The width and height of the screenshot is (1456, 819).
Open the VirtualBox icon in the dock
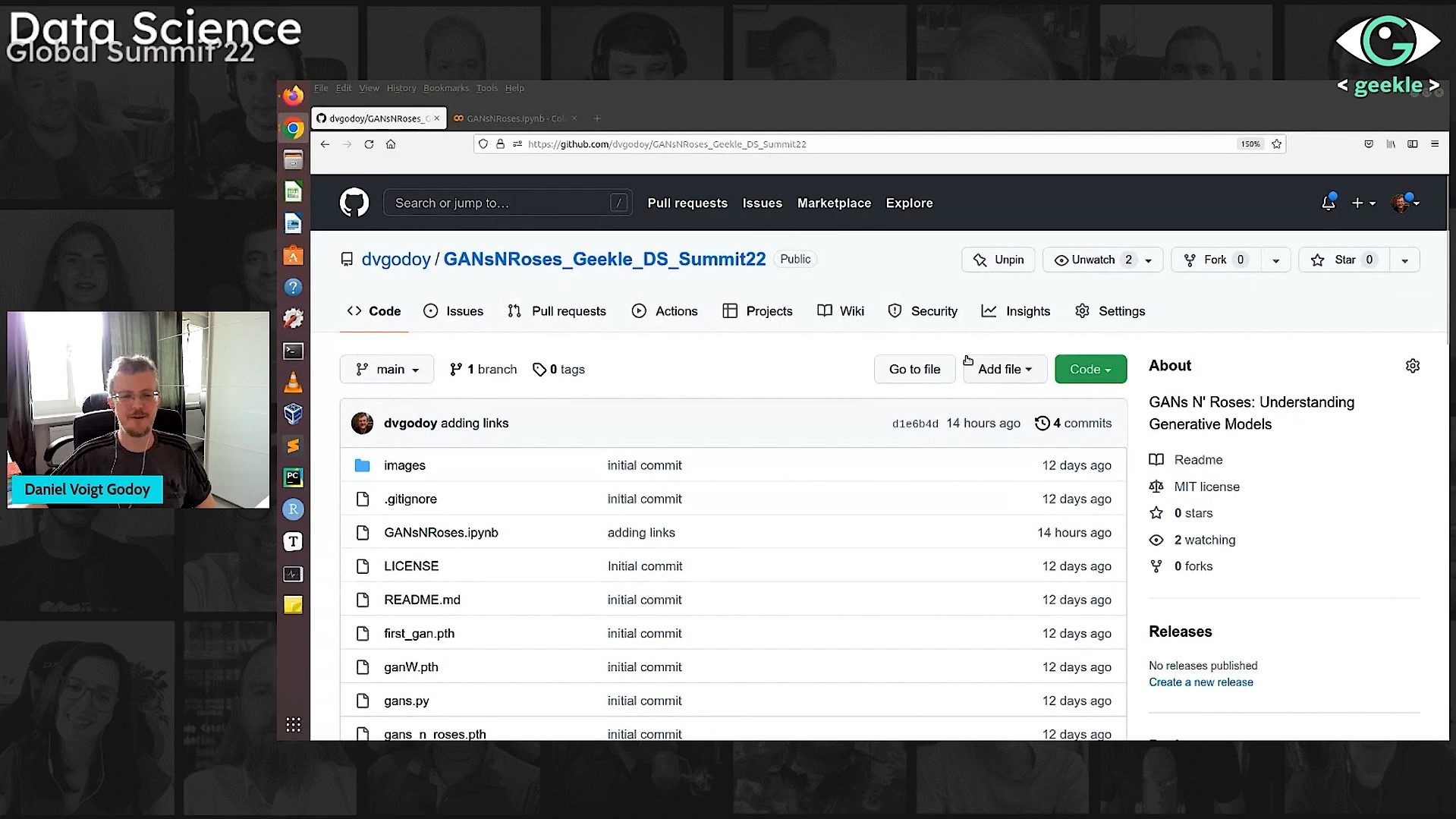294,414
